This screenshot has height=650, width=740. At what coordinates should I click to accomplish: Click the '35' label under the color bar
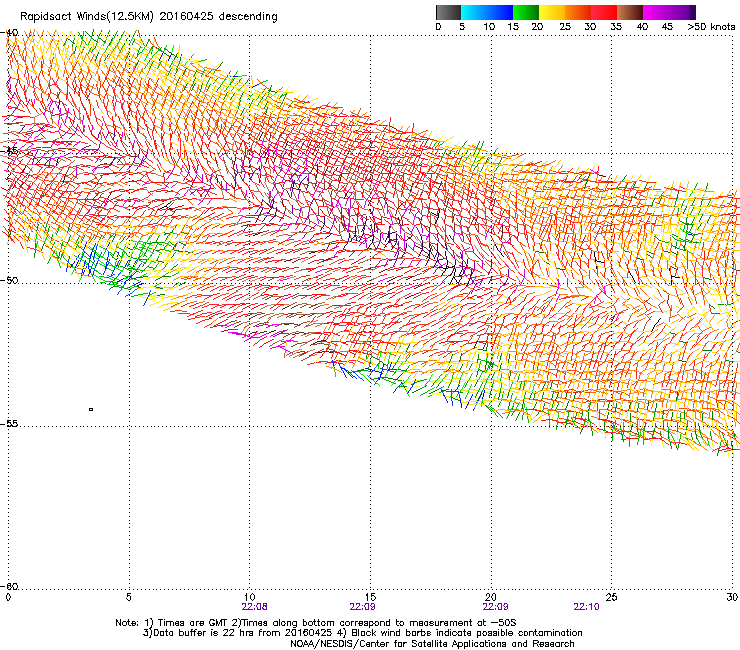[616, 27]
